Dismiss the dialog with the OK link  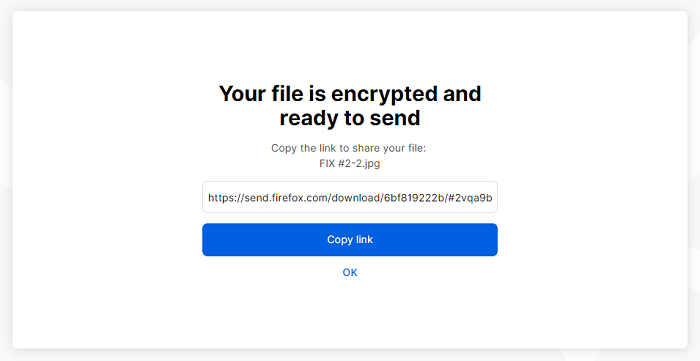click(x=350, y=273)
